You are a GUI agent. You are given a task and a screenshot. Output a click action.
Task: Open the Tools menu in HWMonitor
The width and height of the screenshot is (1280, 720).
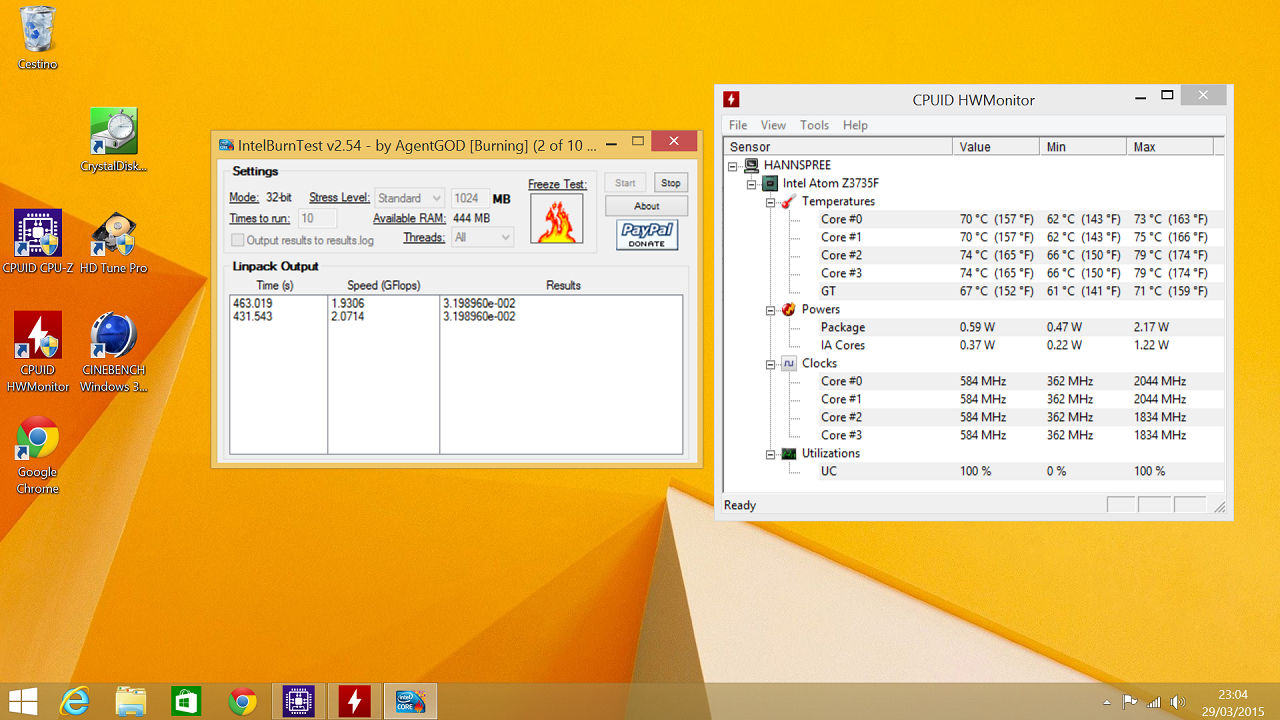[814, 125]
